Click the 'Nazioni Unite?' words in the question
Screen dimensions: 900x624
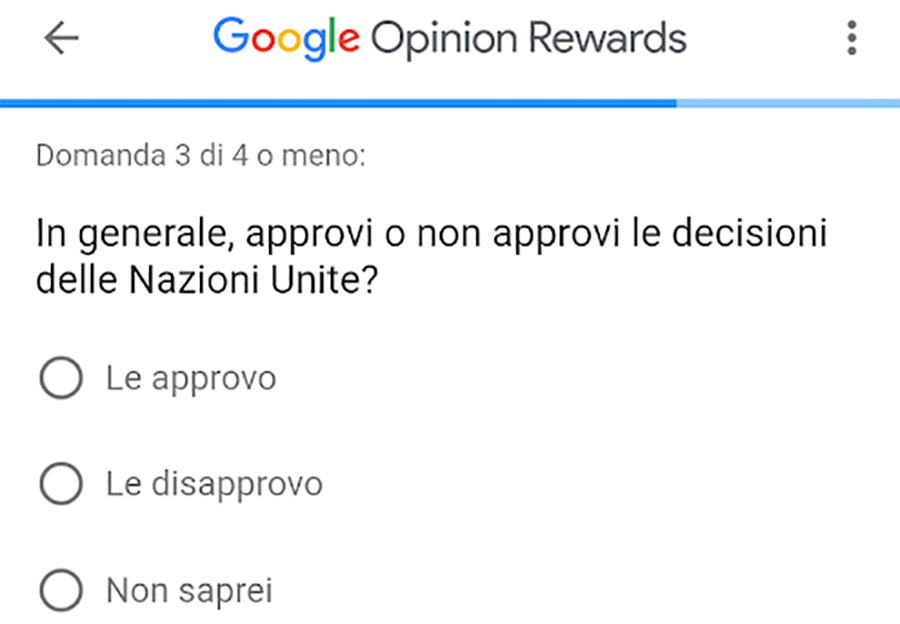(x=253, y=280)
